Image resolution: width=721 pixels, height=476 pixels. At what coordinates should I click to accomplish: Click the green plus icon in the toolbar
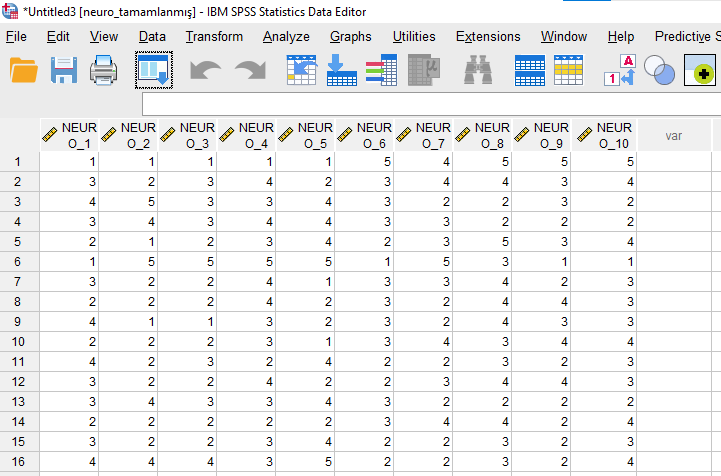pyautogui.click(x=700, y=70)
